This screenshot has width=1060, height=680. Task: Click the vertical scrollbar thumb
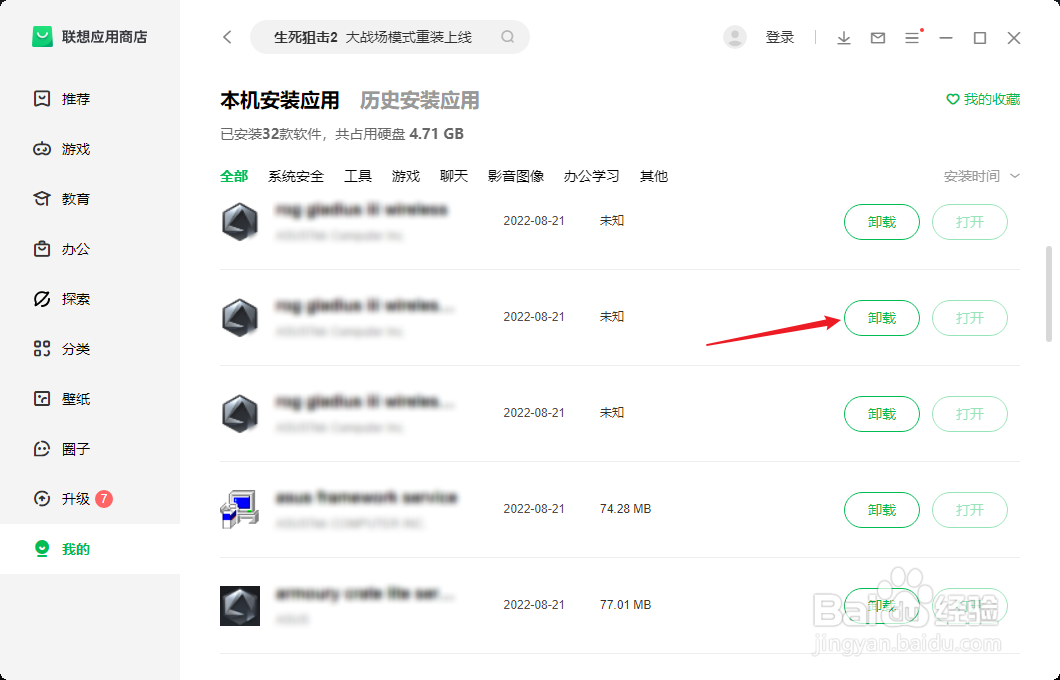[1049, 295]
